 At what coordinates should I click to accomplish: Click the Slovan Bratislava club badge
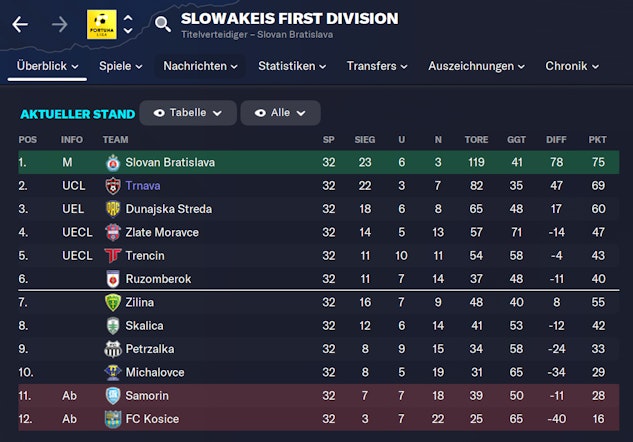(113, 162)
